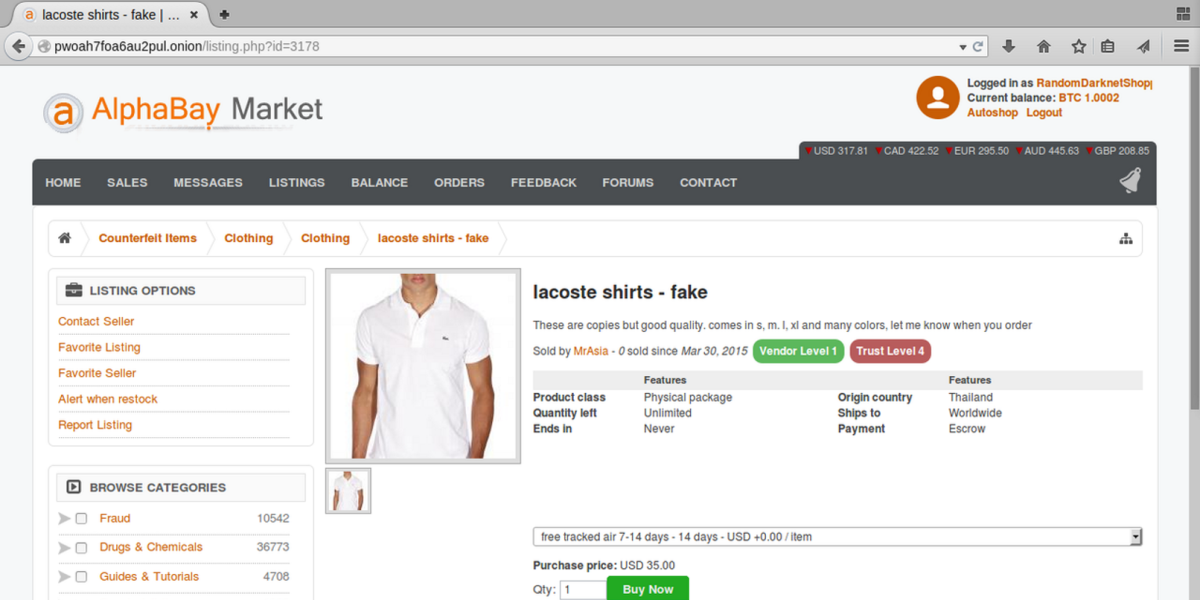The height and width of the screenshot is (600, 1200).
Task: Click the Favorite Seller link
Action: [97, 373]
